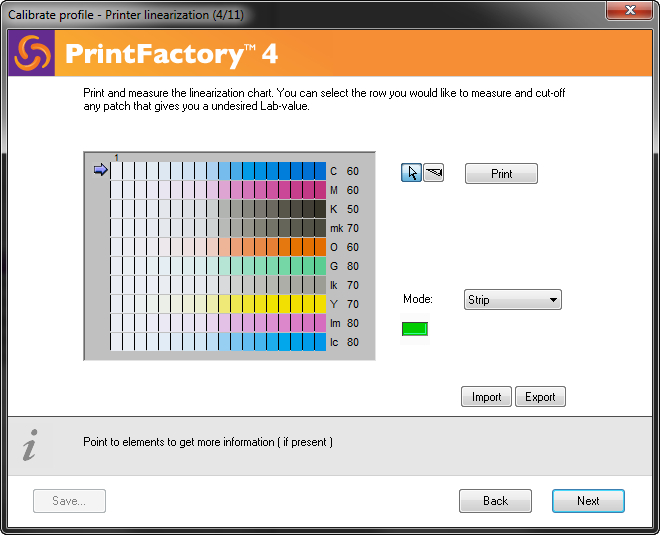Click the column number 1 label

(x=117, y=158)
